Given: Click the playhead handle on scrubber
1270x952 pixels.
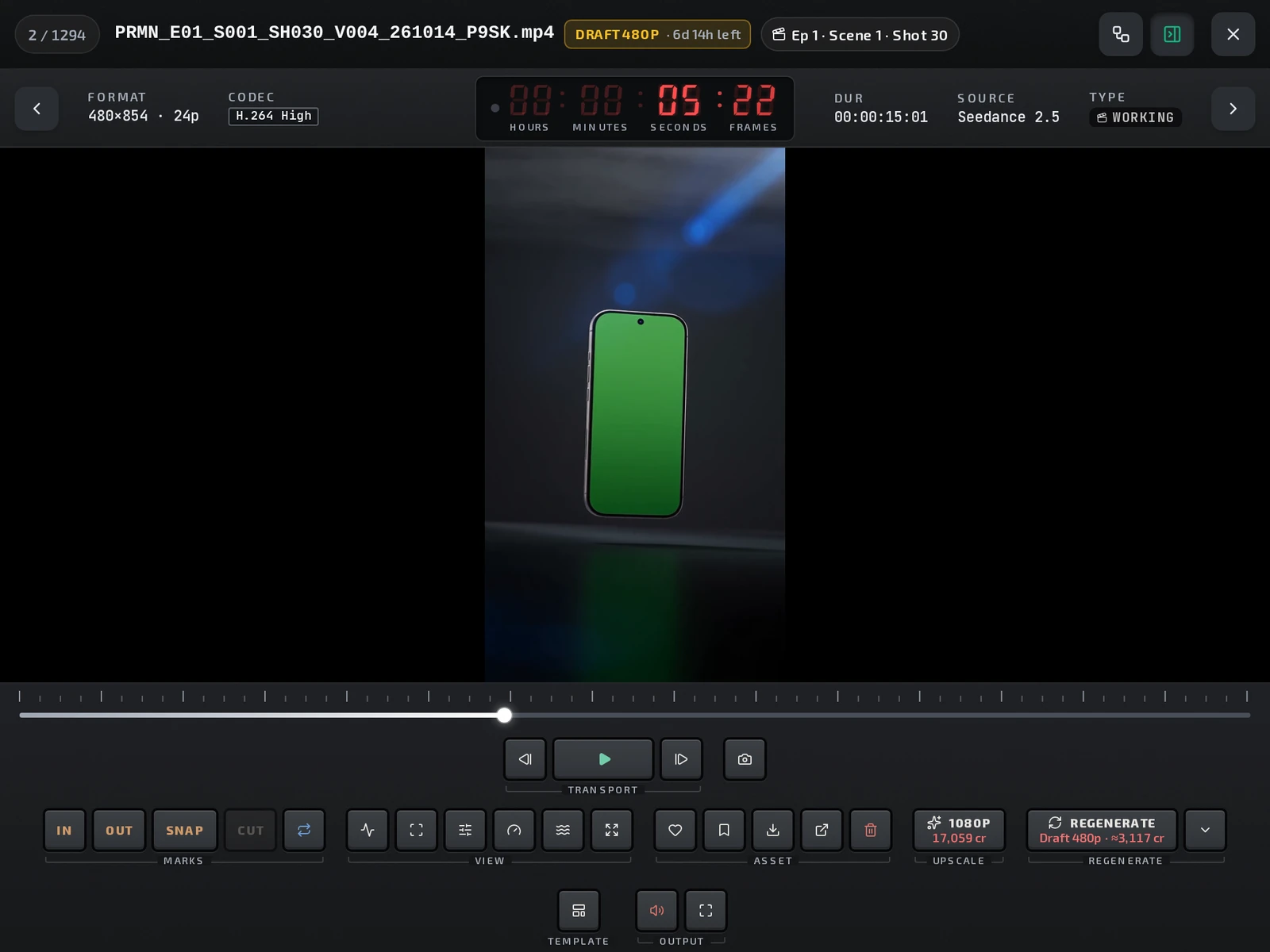Looking at the screenshot, I should coord(504,716).
